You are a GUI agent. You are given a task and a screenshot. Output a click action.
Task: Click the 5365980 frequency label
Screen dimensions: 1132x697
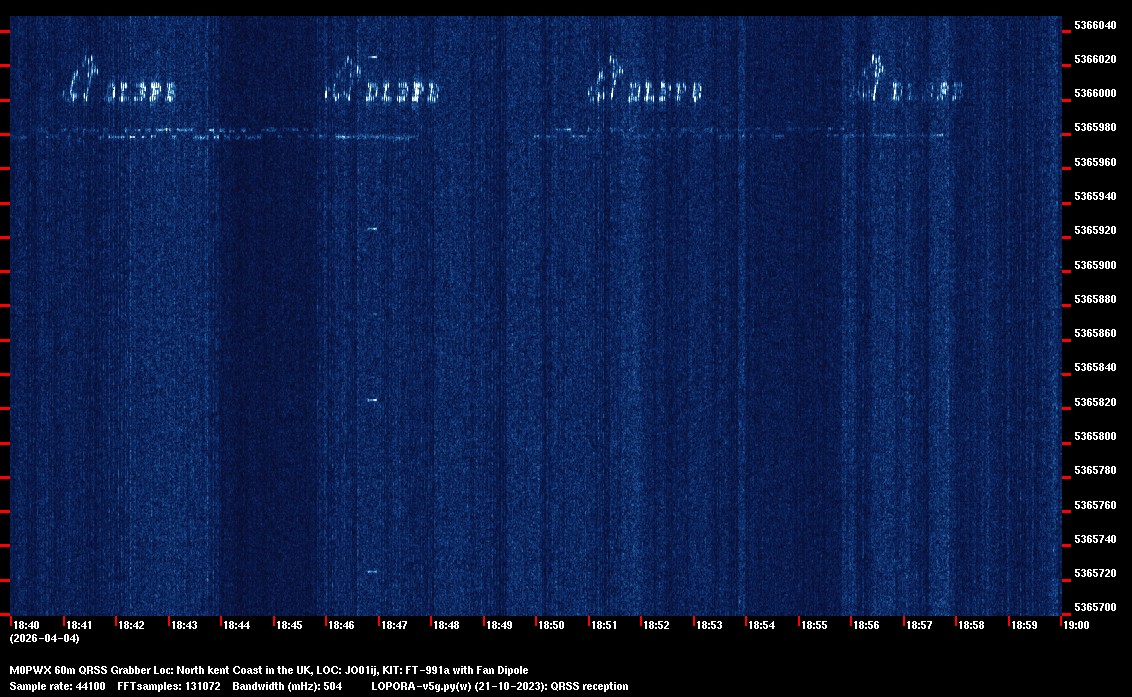[1095, 128]
